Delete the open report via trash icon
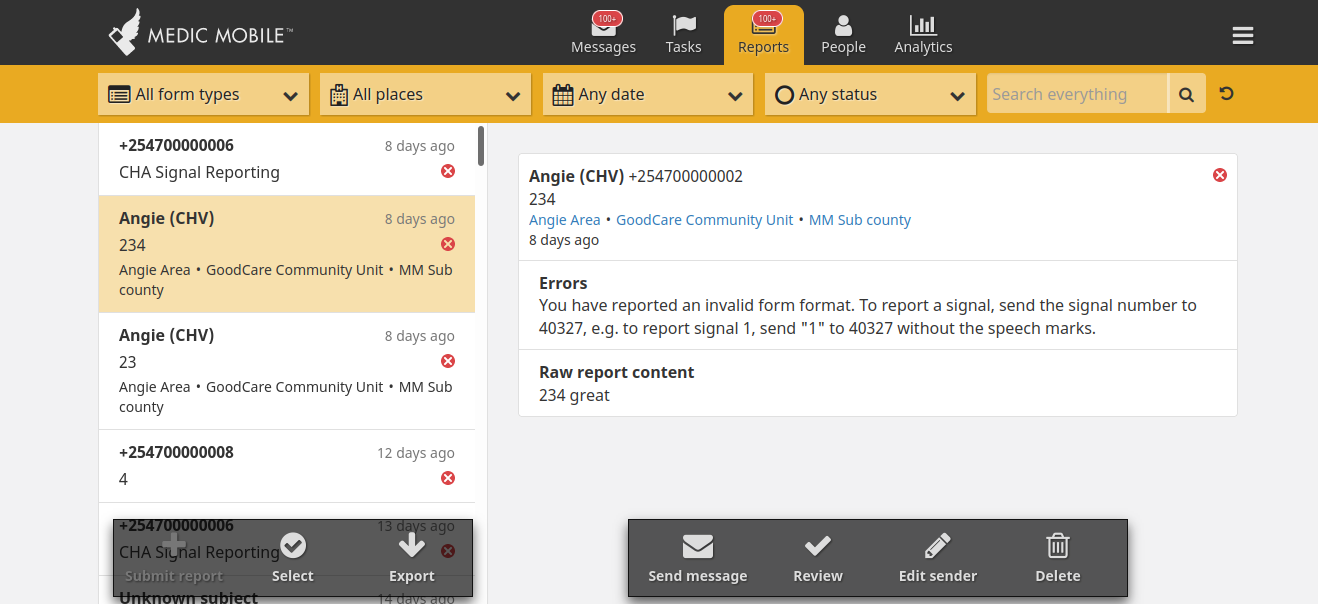This screenshot has height=604, width=1318. 1057,557
